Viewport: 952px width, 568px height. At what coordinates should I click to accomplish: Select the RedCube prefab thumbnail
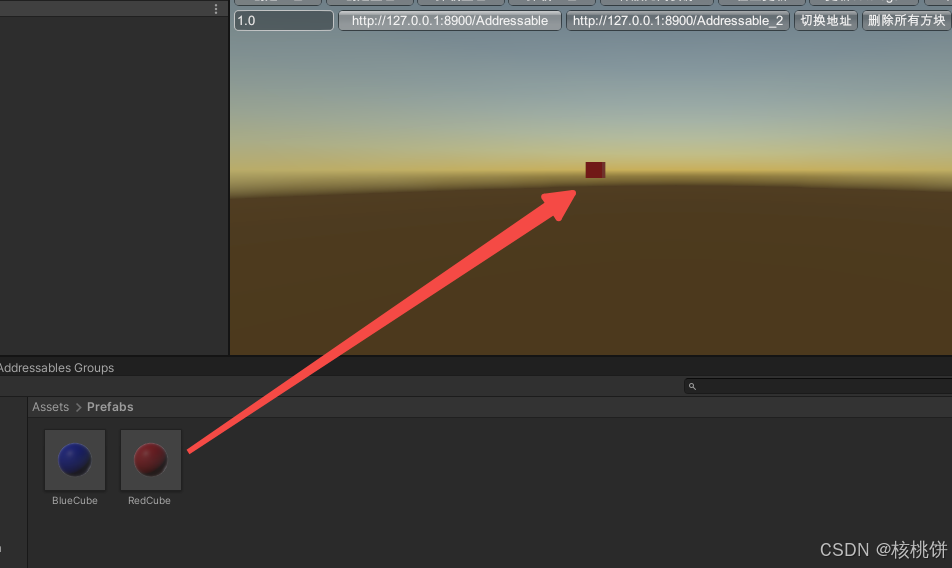pyautogui.click(x=151, y=459)
